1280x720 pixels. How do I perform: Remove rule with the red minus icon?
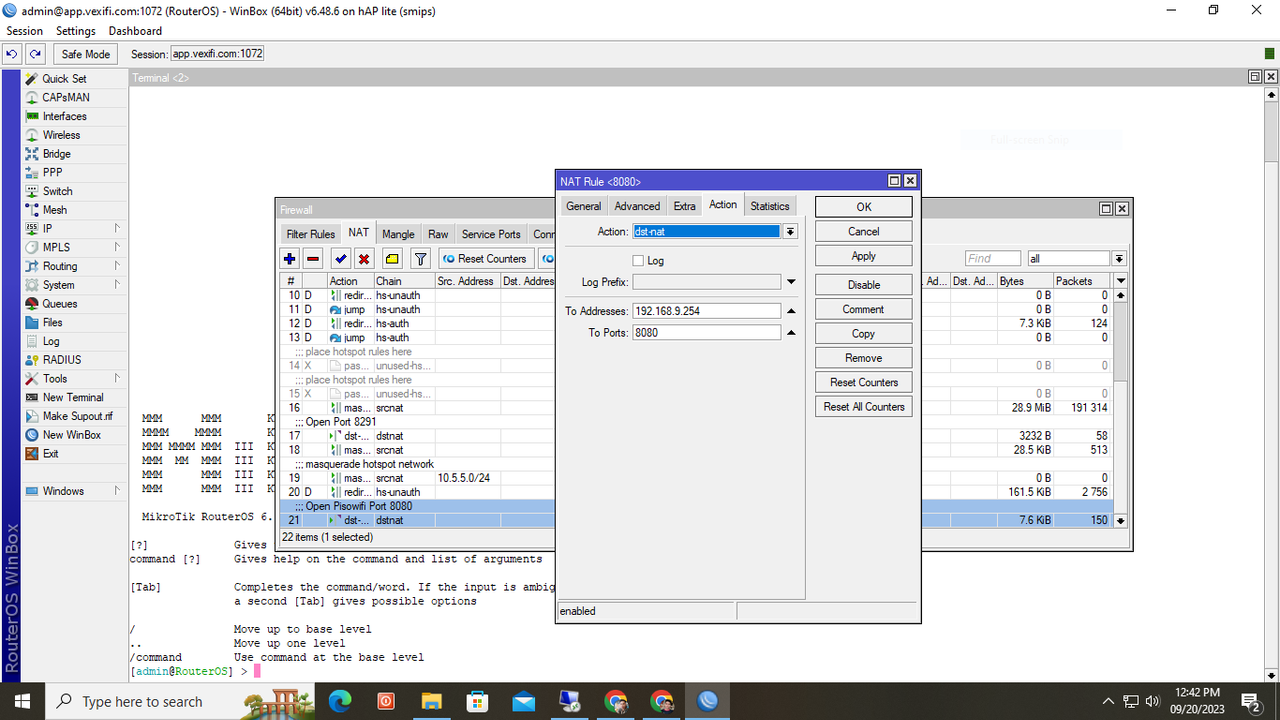[313, 259]
